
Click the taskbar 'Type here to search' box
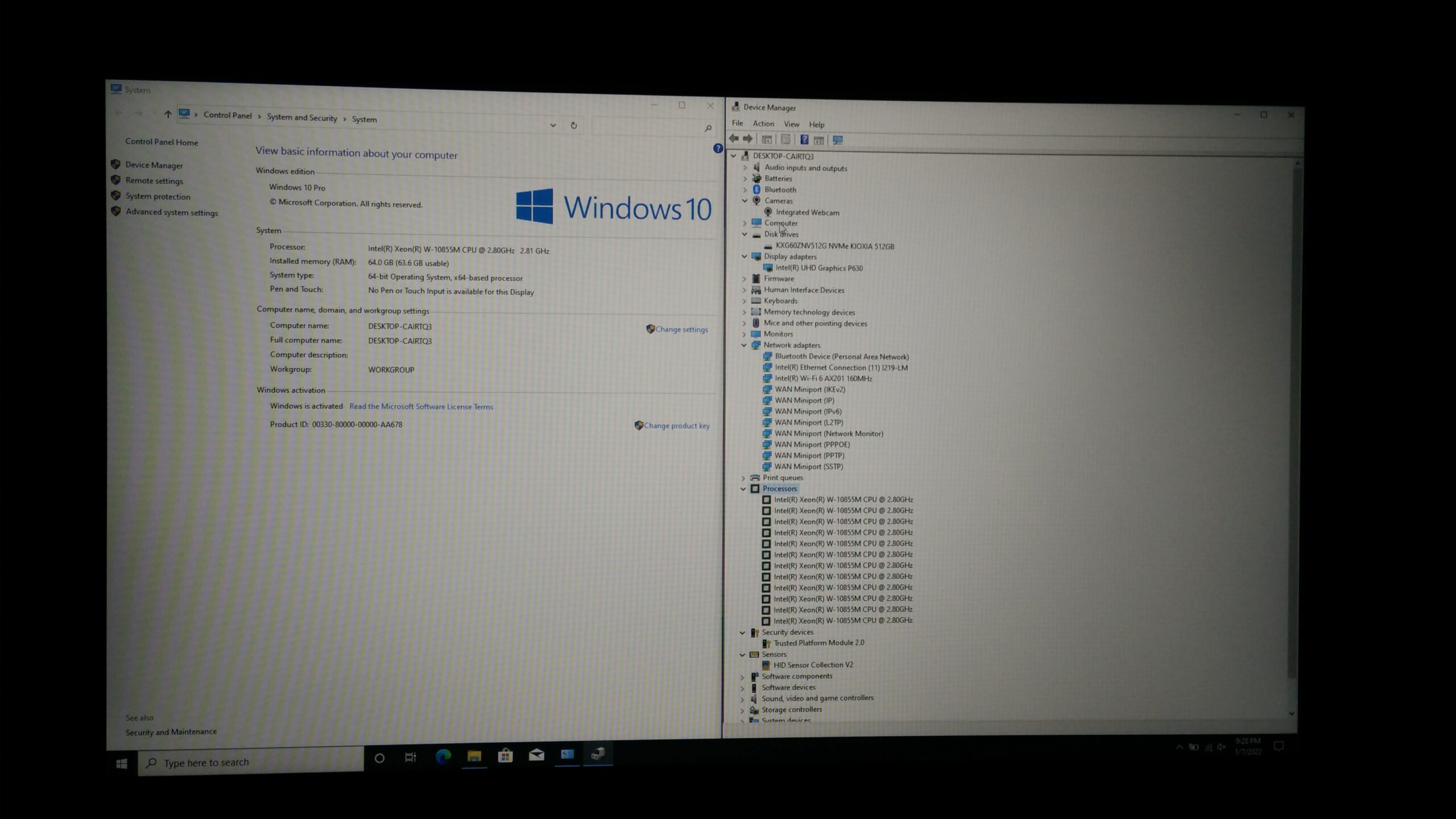click(251, 762)
